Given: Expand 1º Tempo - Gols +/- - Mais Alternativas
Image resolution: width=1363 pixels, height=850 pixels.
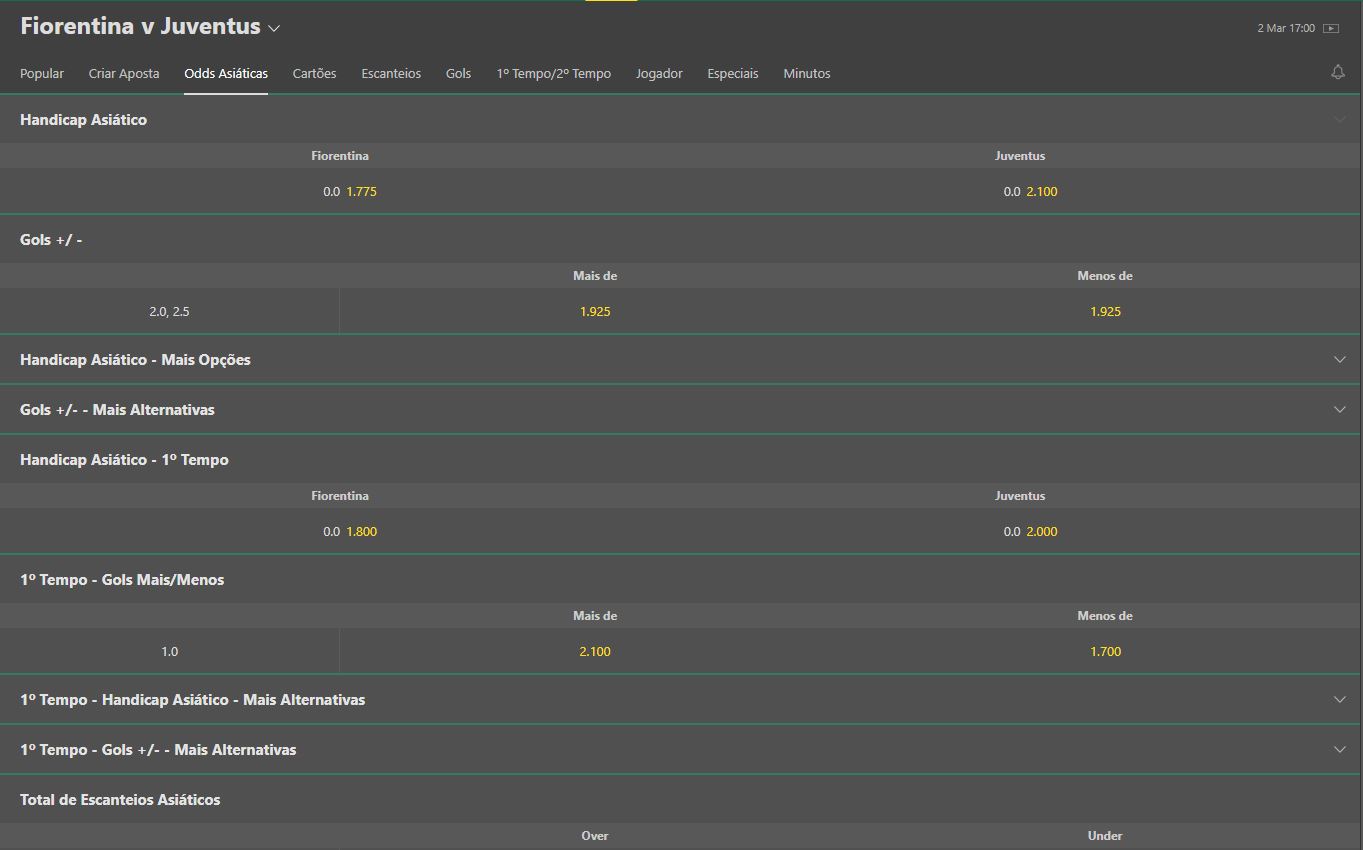Looking at the screenshot, I should (1340, 749).
